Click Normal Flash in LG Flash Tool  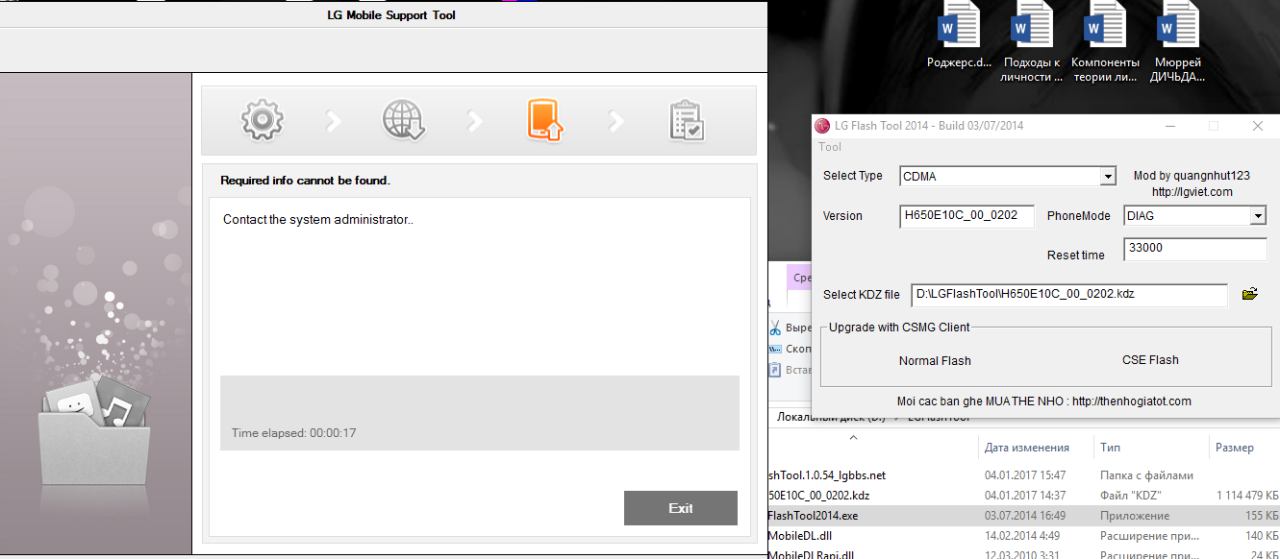click(935, 361)
